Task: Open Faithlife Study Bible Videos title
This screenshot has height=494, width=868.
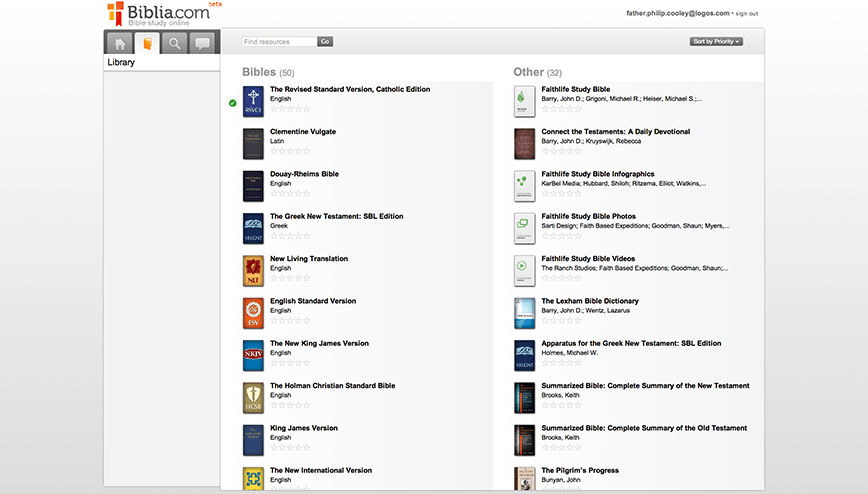Action: (x=588, y=259)
